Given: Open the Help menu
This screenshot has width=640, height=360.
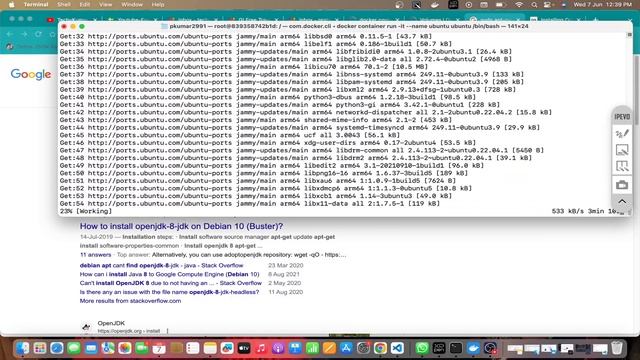Looking at the screenshot, I should tap(158, 4).
